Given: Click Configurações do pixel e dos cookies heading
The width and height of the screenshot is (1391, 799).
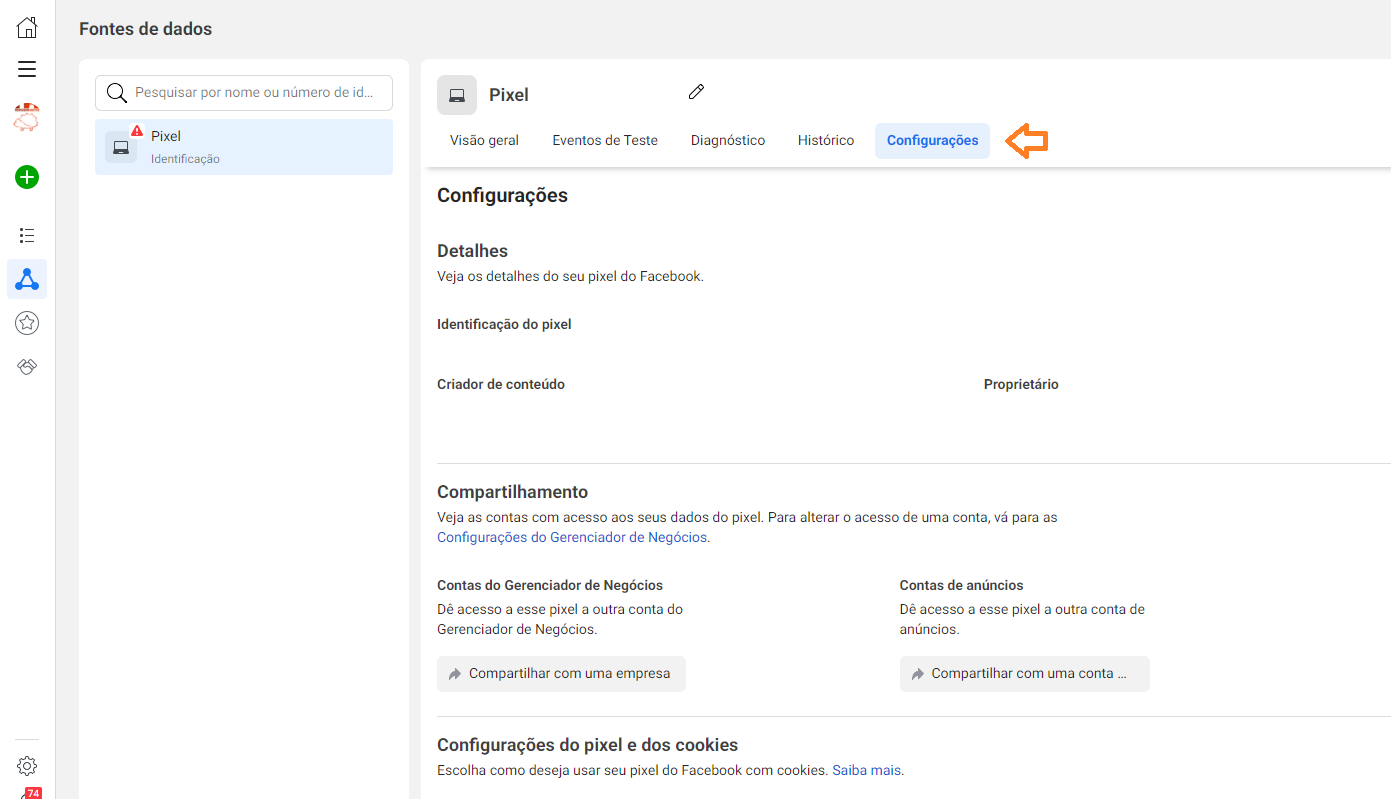Looking at the screenshot, I should (x=588, y=745).
